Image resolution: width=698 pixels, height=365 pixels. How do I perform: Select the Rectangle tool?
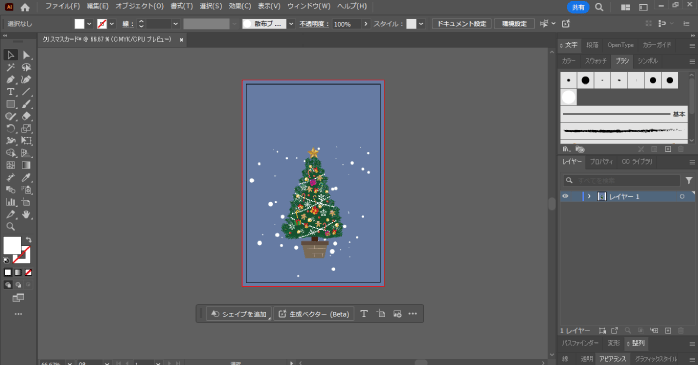11,104
